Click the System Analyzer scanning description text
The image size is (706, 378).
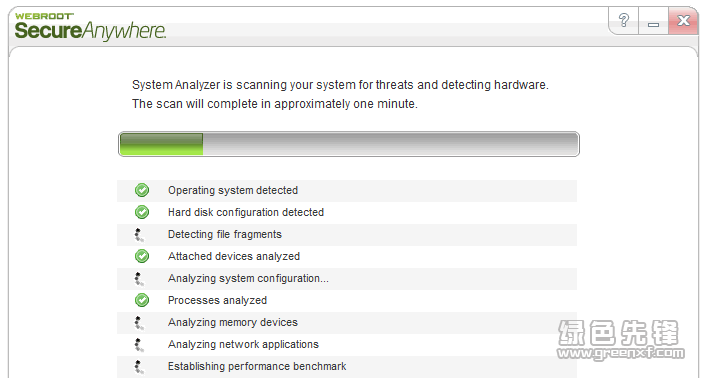[340, 94]
